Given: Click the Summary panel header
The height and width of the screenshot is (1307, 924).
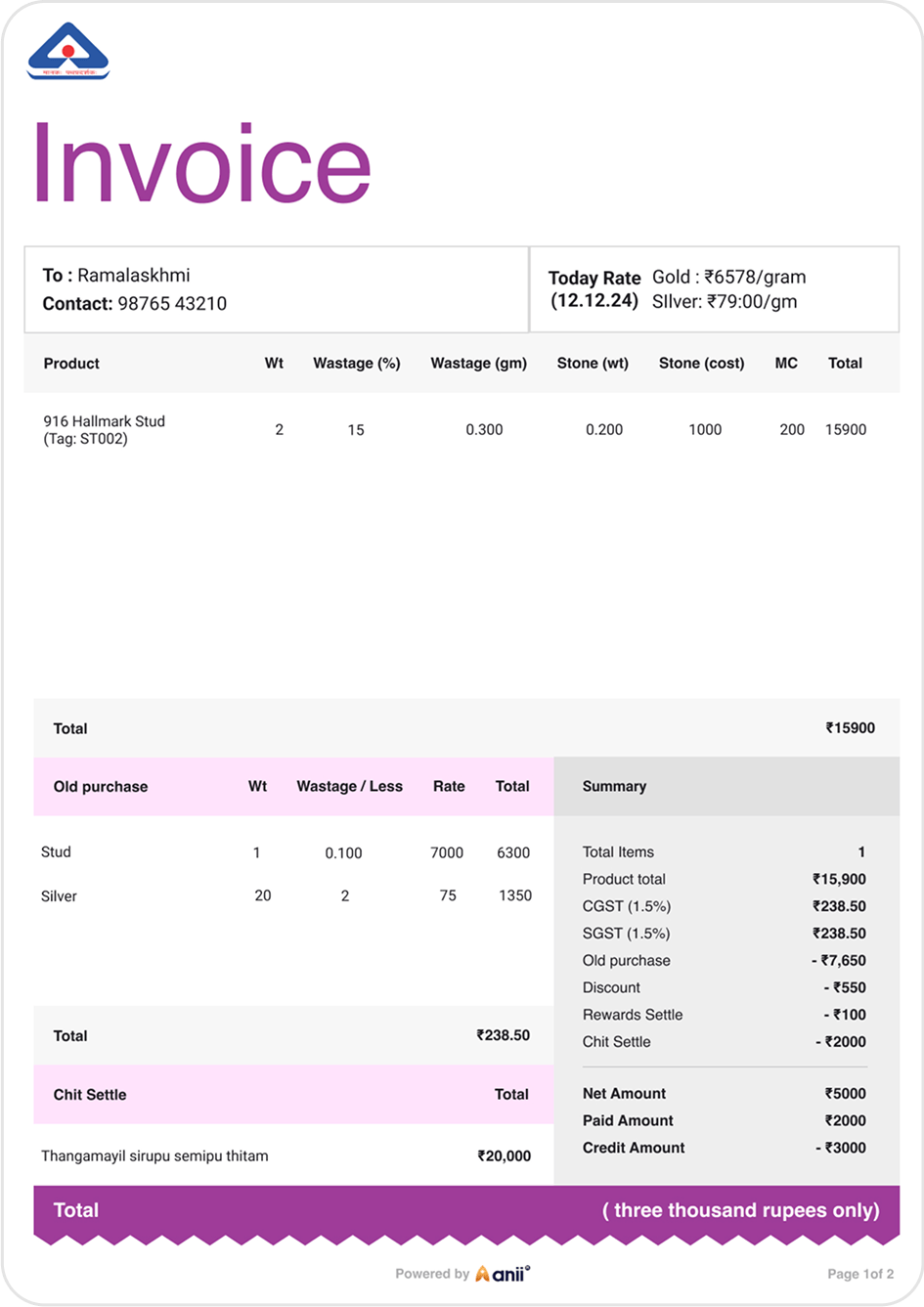Looking at the screenshot, I should (x=614, y=787).
